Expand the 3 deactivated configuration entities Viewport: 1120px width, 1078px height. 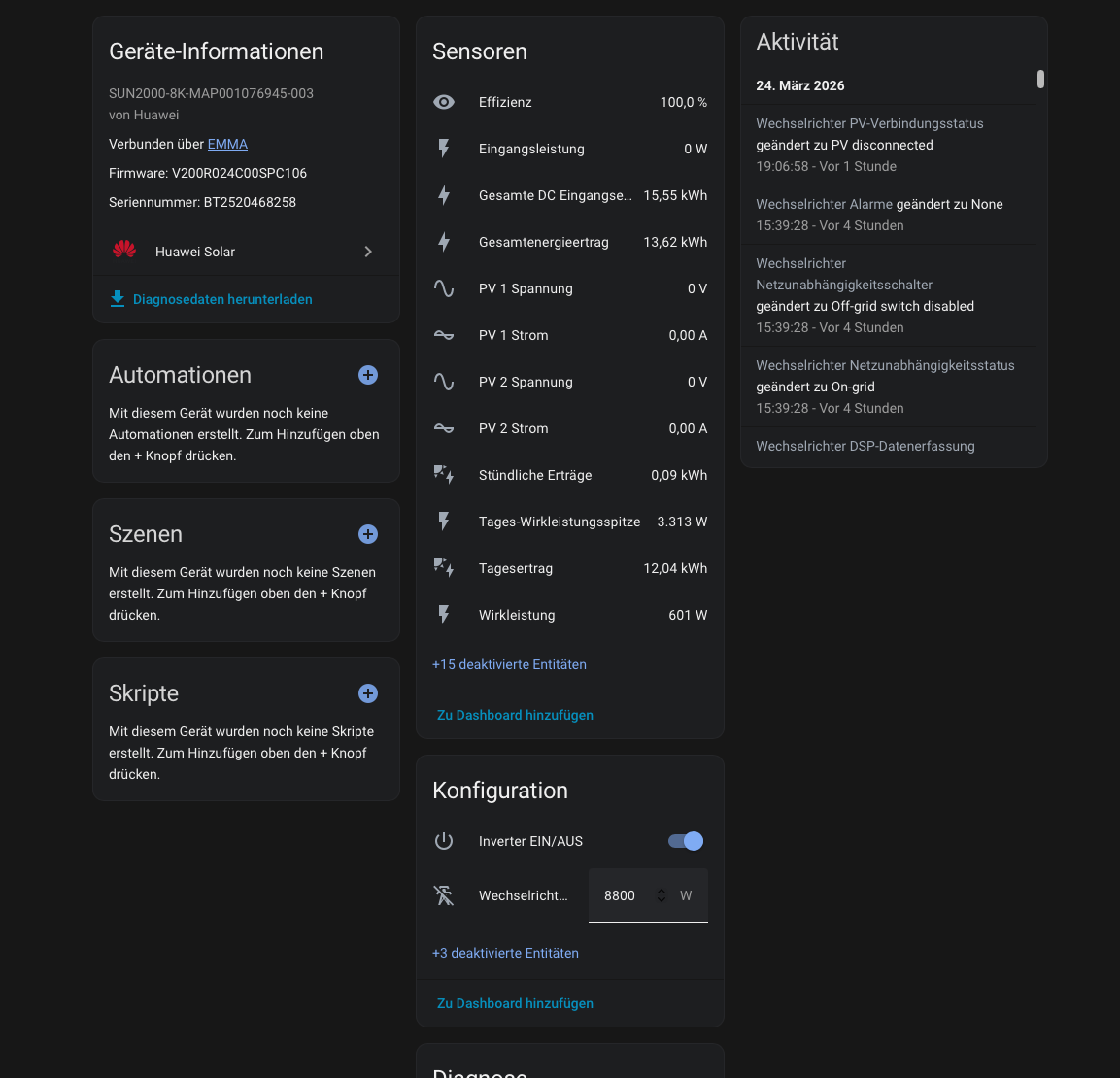505,953
